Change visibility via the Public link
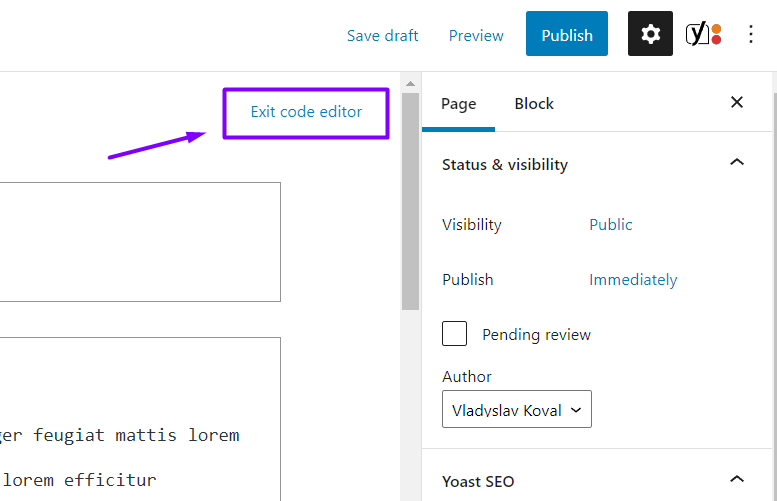The width and height of the screenshot is (777, 501). (610, 224)
